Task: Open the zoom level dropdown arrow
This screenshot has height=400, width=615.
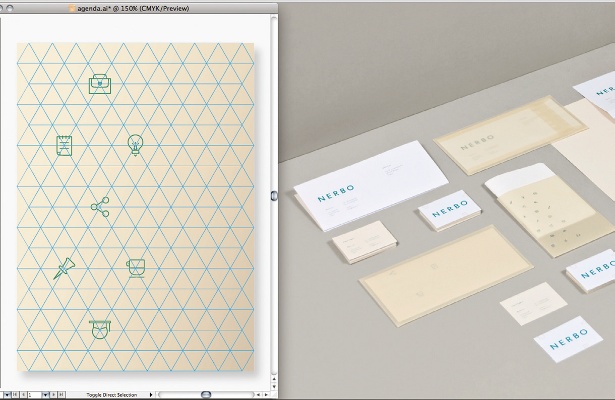Action: pos(7,395)
